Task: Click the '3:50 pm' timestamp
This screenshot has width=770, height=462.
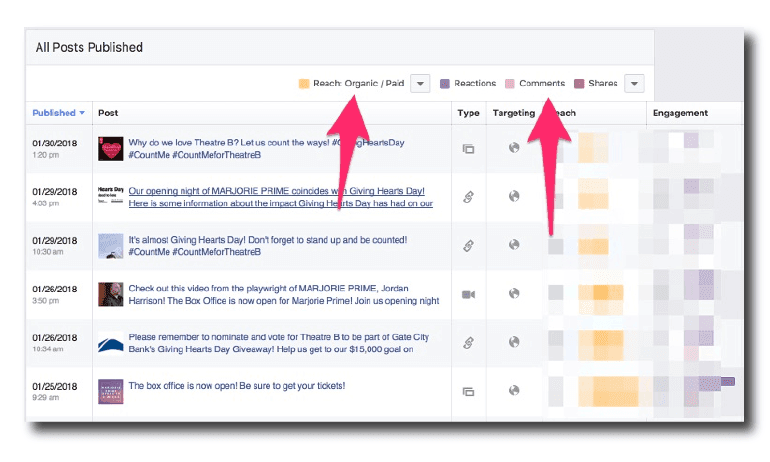Action: pos(46,300)
